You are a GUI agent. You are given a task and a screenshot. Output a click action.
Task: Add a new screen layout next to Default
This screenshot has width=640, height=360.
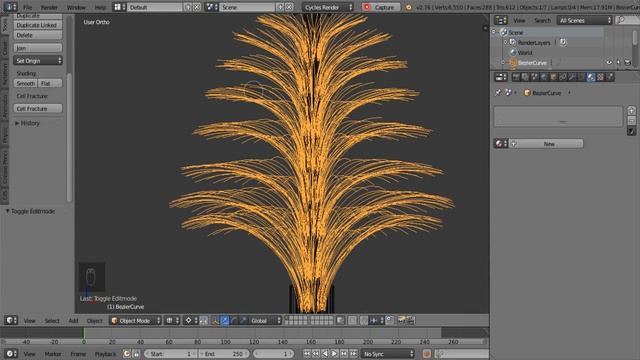(188, 7)
